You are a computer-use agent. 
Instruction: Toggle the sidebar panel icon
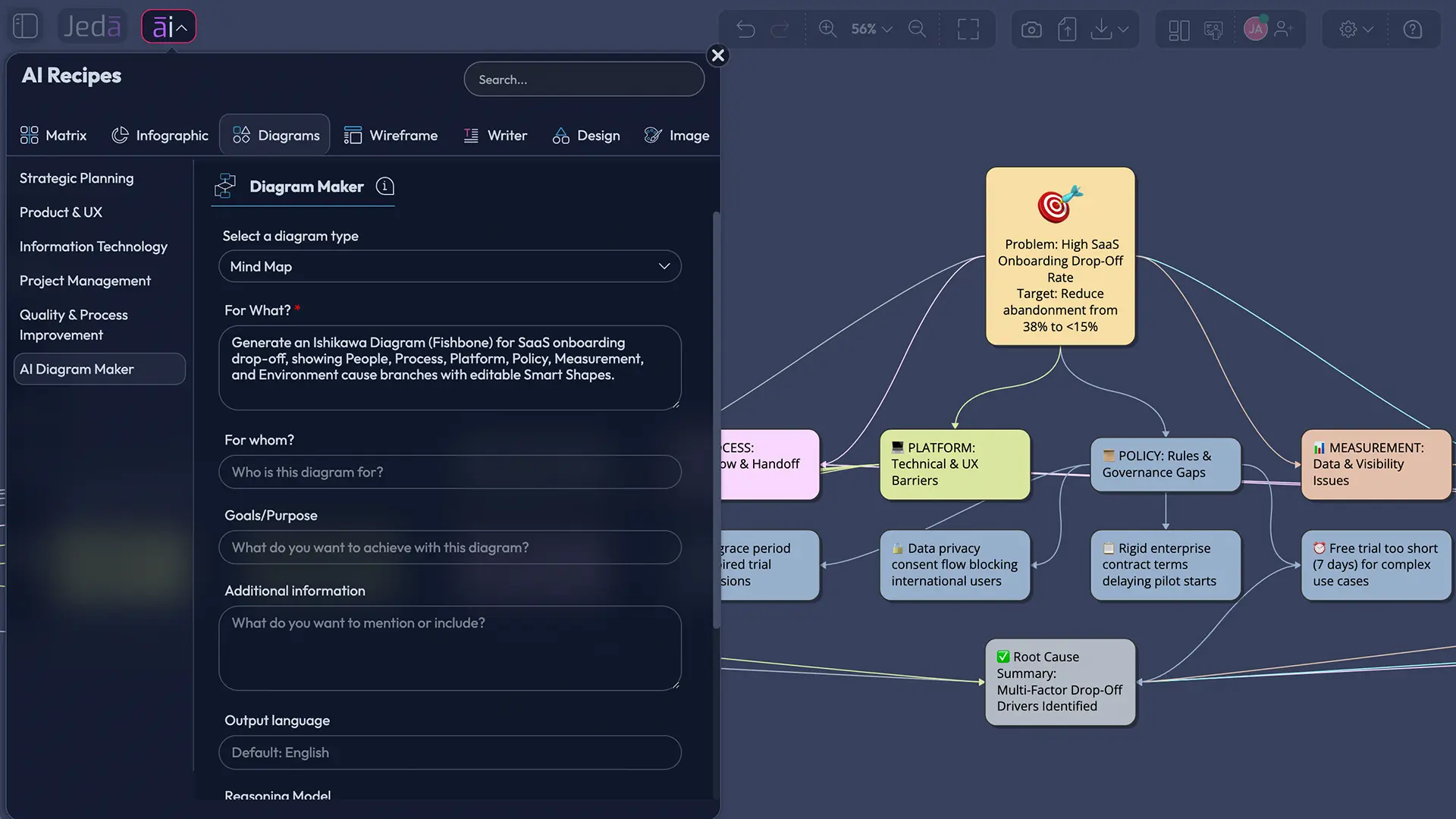point(25,27)
